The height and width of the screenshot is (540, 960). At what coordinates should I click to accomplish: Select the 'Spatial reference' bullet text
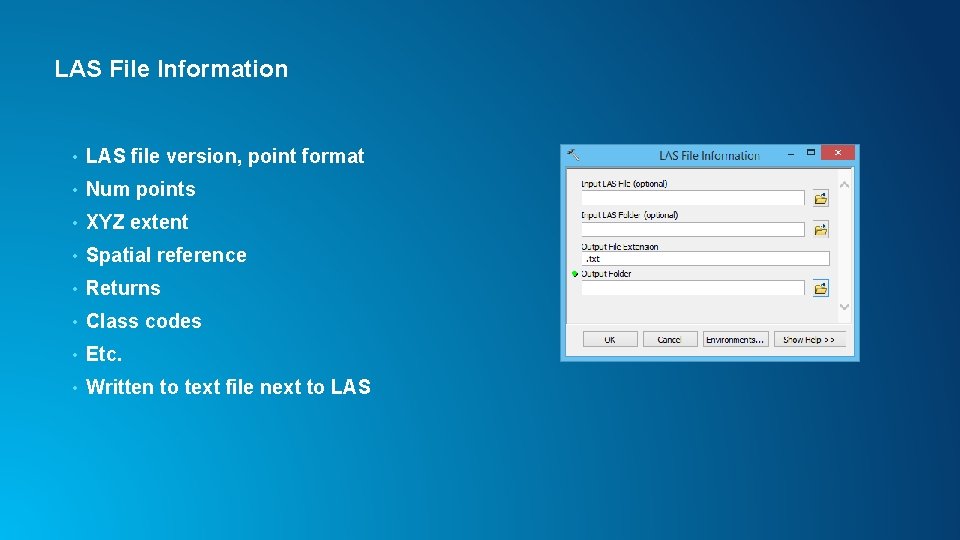pos(166,255)
